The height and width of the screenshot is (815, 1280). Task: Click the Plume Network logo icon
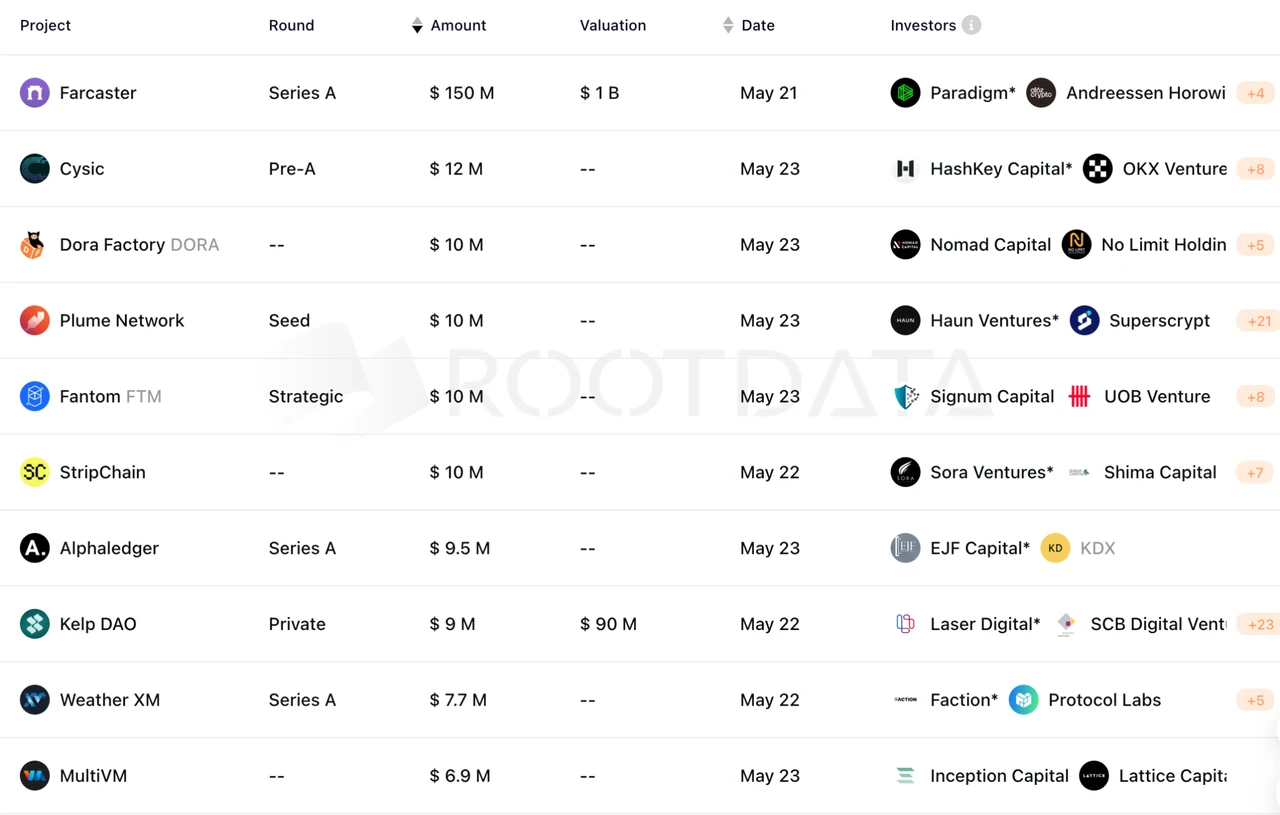35,321
